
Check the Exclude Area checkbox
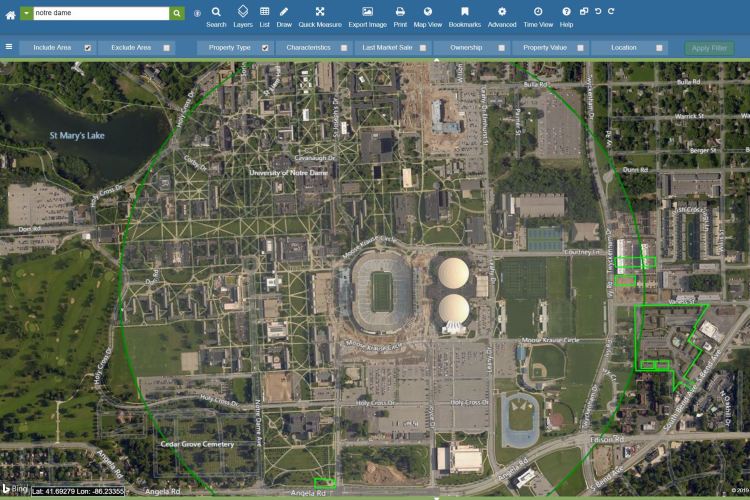(166, 48)
